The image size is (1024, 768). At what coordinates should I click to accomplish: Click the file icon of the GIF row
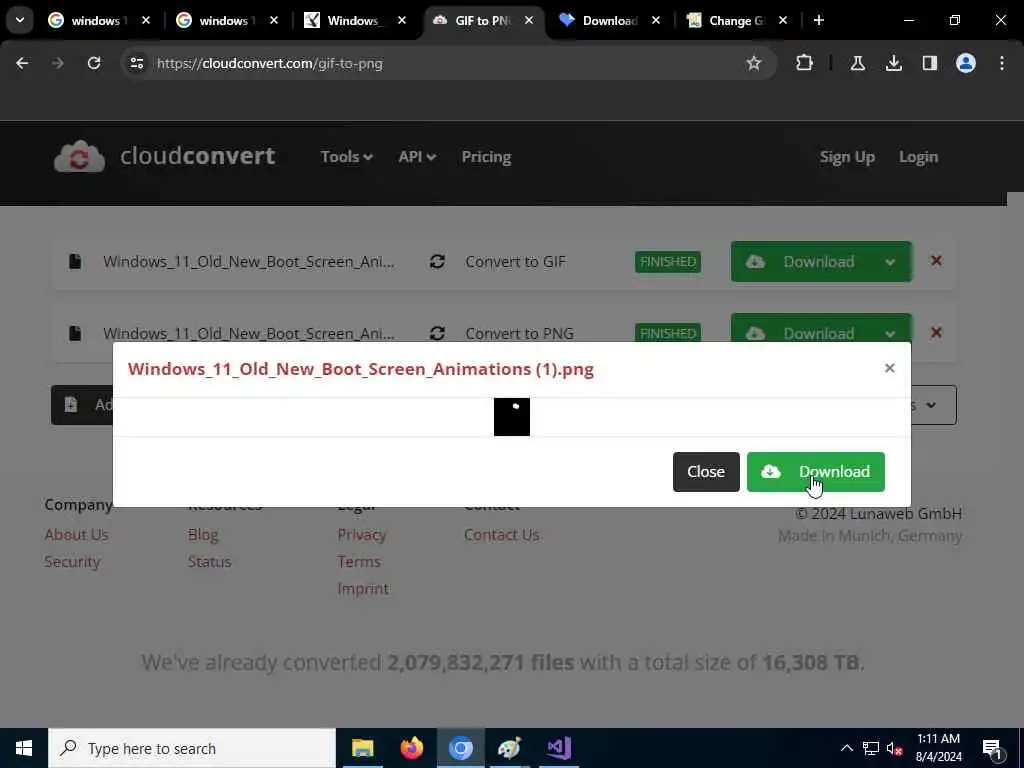(75, 261)
